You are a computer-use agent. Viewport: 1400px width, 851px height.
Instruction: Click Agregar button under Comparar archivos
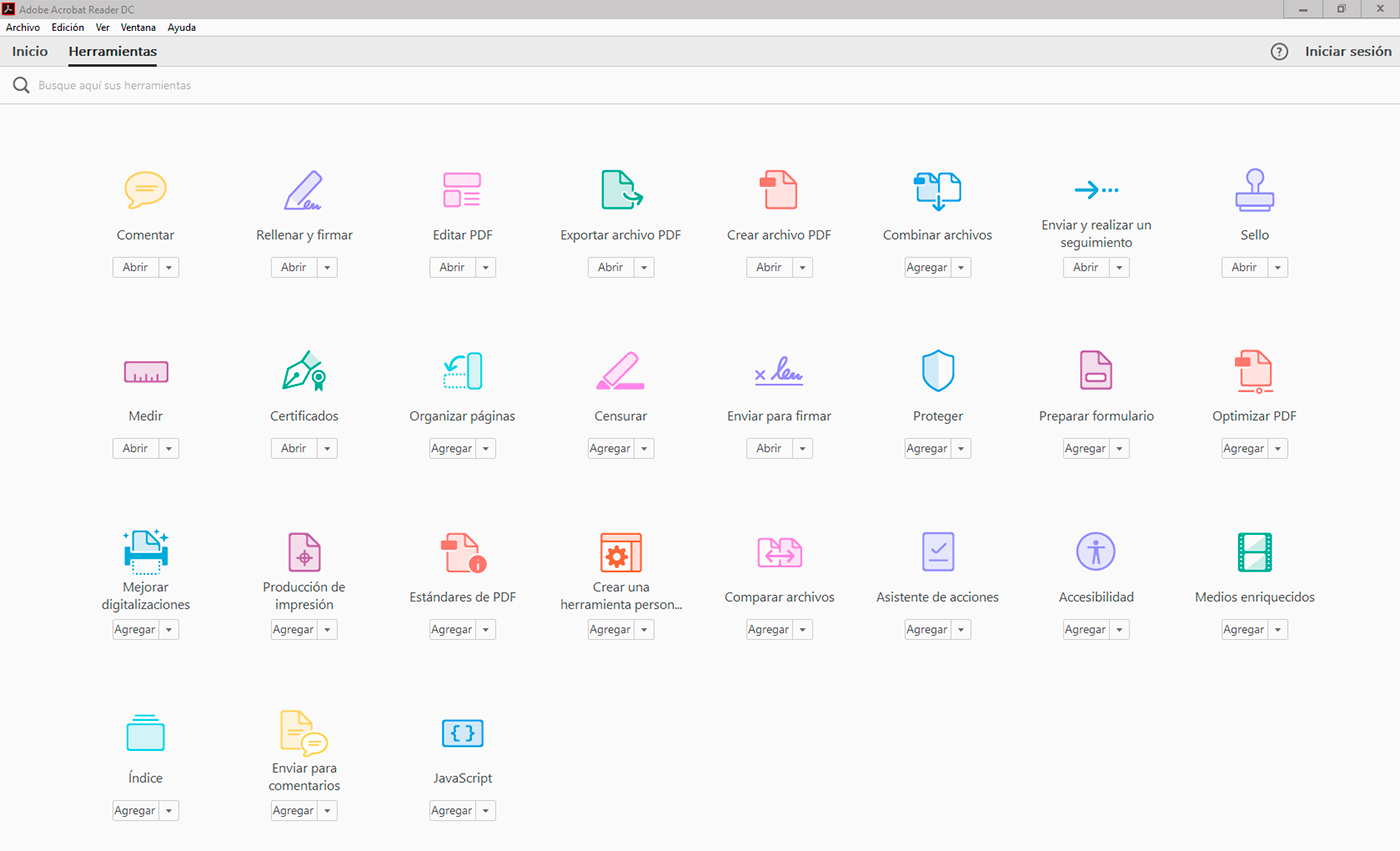pos(769,630)
